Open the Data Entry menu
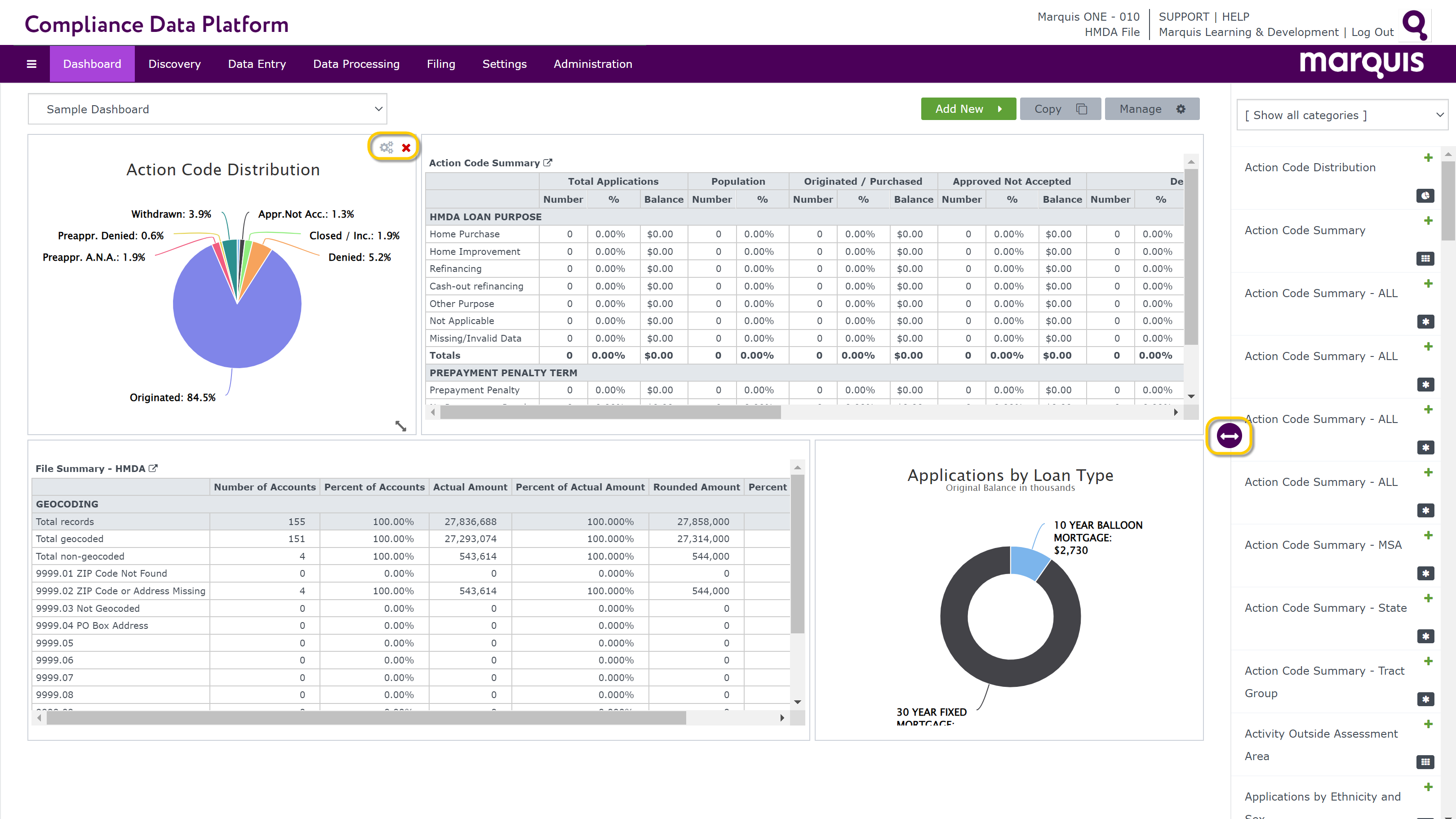The image size is (1456, 819). [257, 64]
